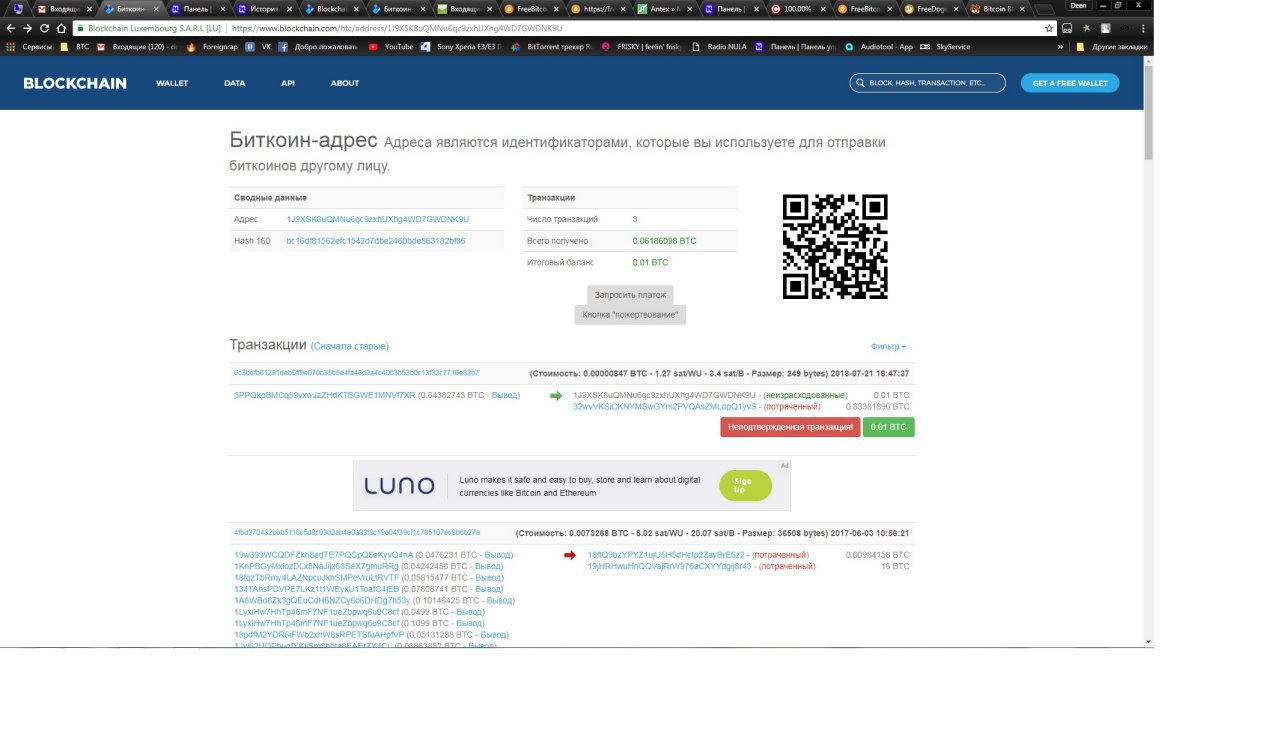Open transaction hash 4fbd370482bbb link

click(357, 532)
